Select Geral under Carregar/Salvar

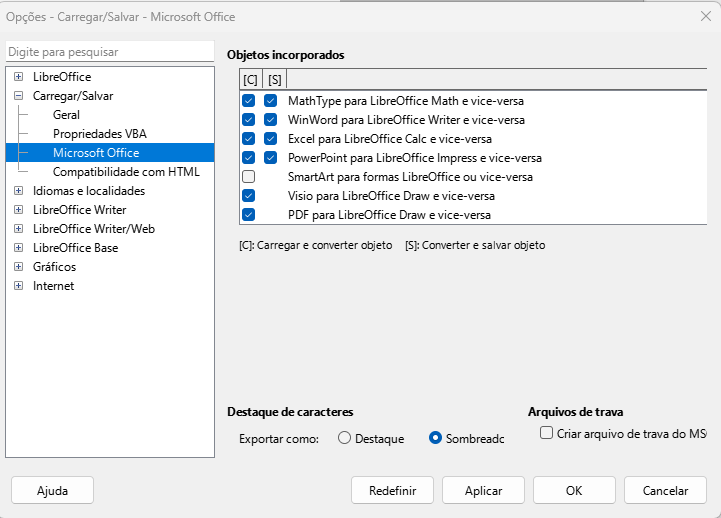[x=66, y=115]
